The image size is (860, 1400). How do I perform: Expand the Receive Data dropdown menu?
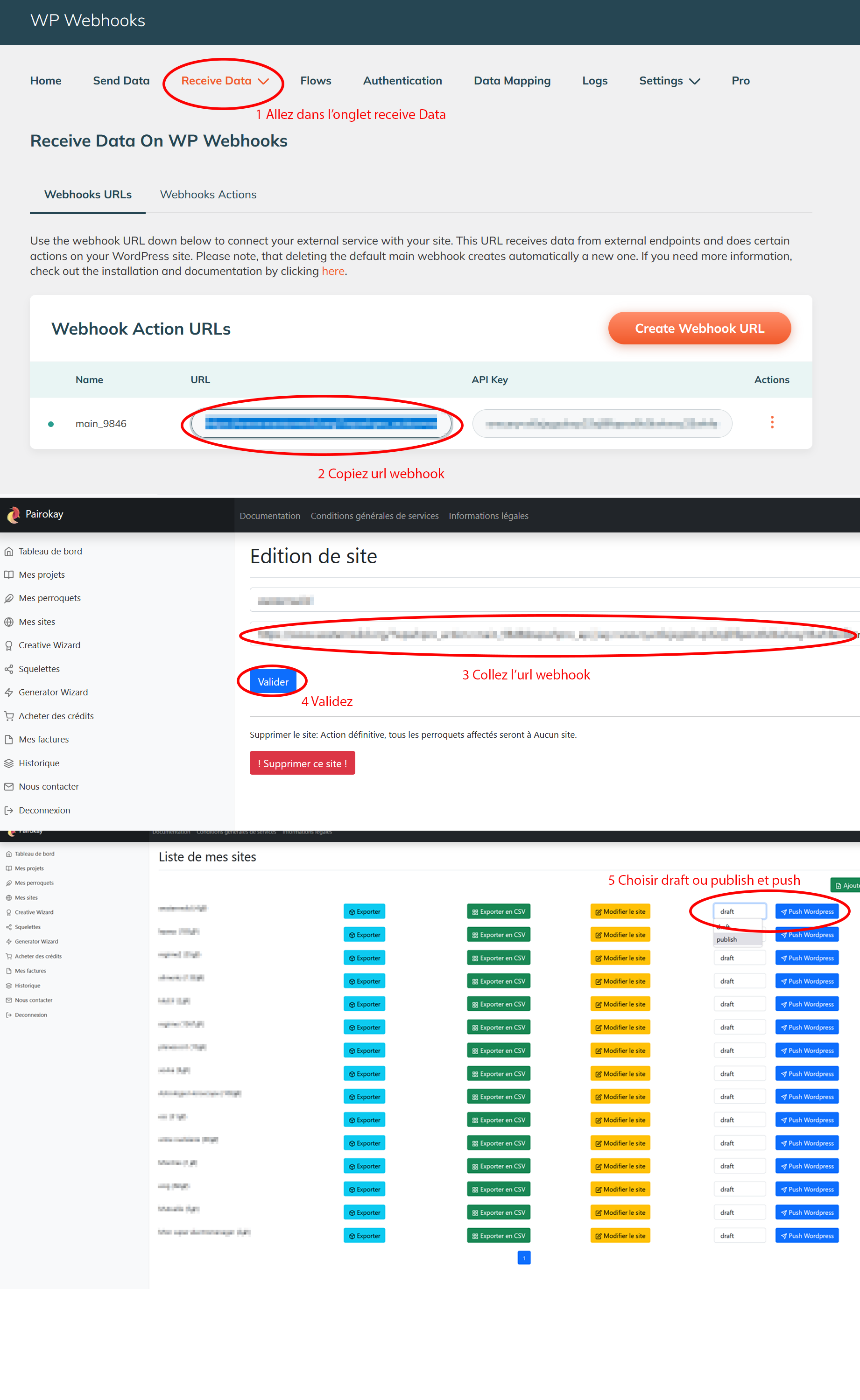click(225, 81)
